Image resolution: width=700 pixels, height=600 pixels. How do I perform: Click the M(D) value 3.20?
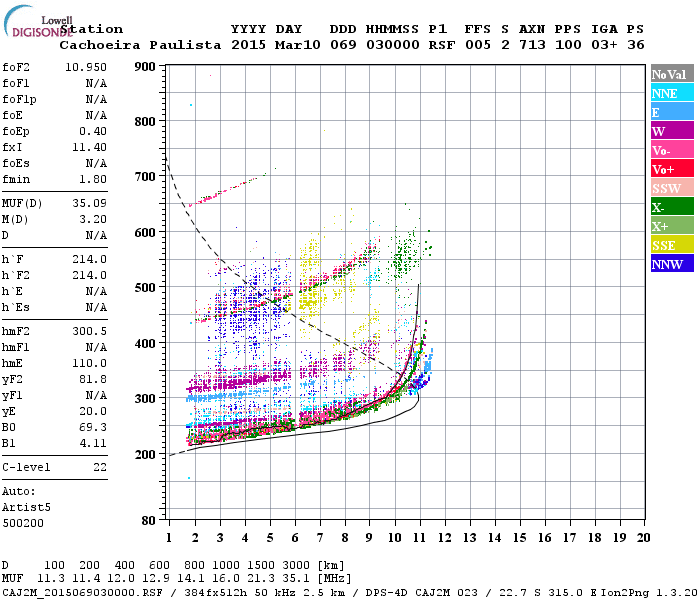[93, 220]
